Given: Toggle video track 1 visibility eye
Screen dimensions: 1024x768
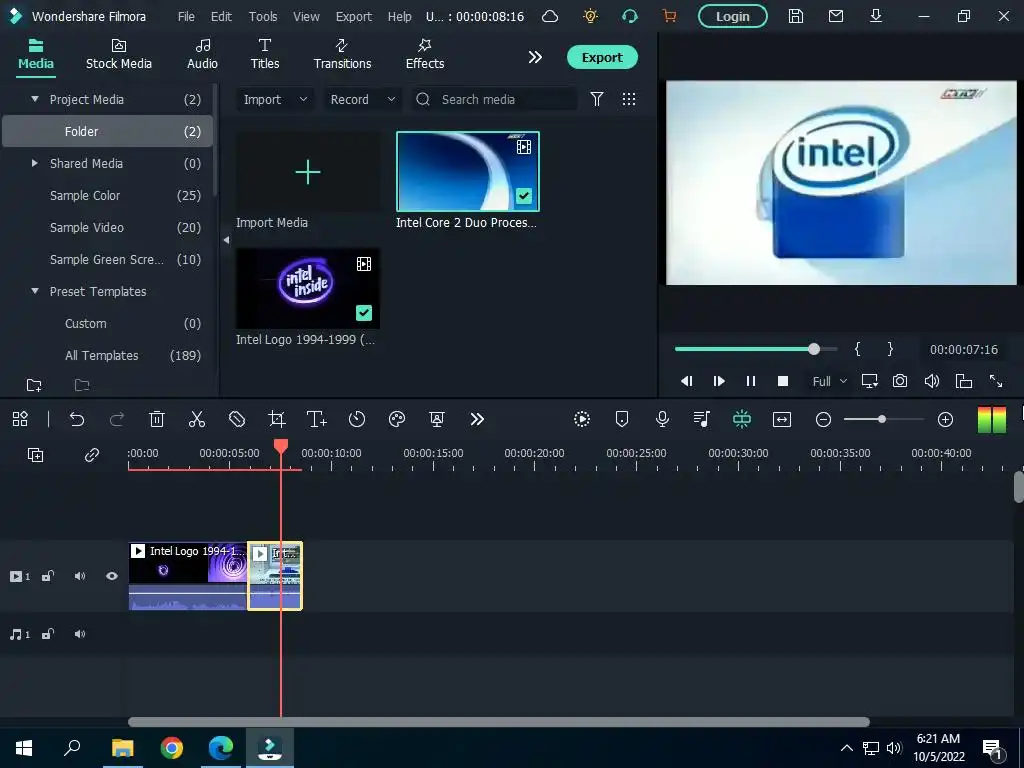Looking at the screenshot, I should 112,576.
